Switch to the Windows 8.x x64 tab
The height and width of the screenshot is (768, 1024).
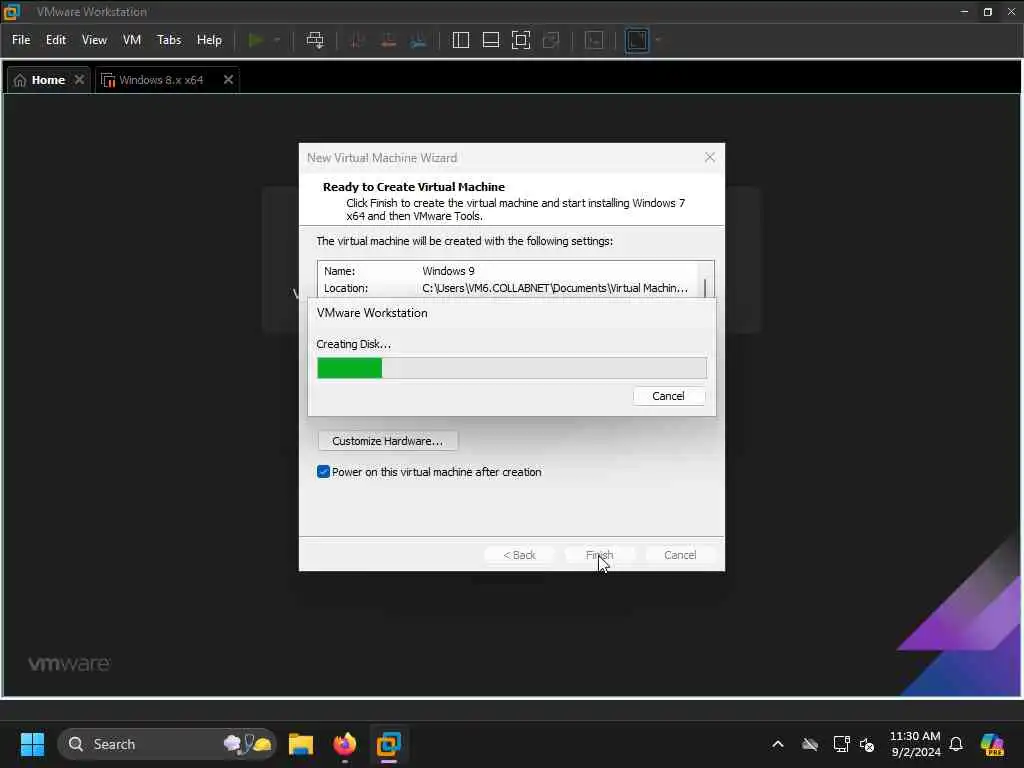pyautogui.click(x=161, y=80)
